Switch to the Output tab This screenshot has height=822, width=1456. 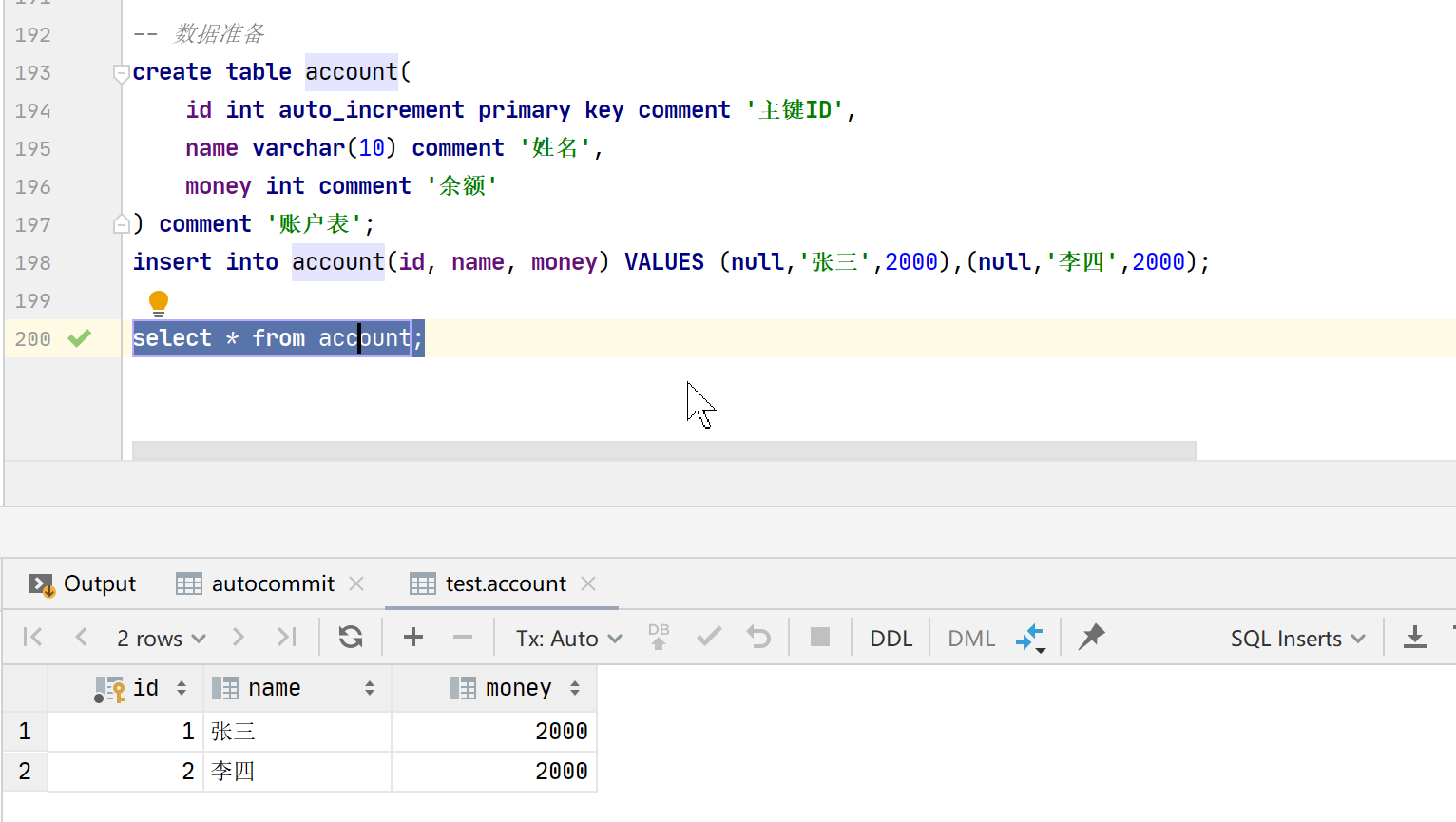[x=84, y=583]
